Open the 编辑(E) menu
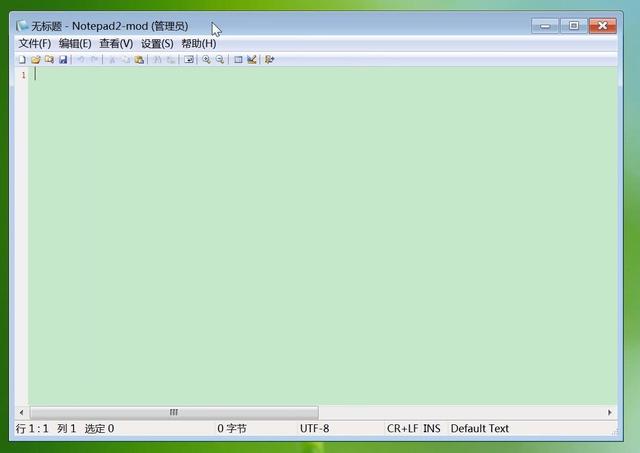 (75, 44)
